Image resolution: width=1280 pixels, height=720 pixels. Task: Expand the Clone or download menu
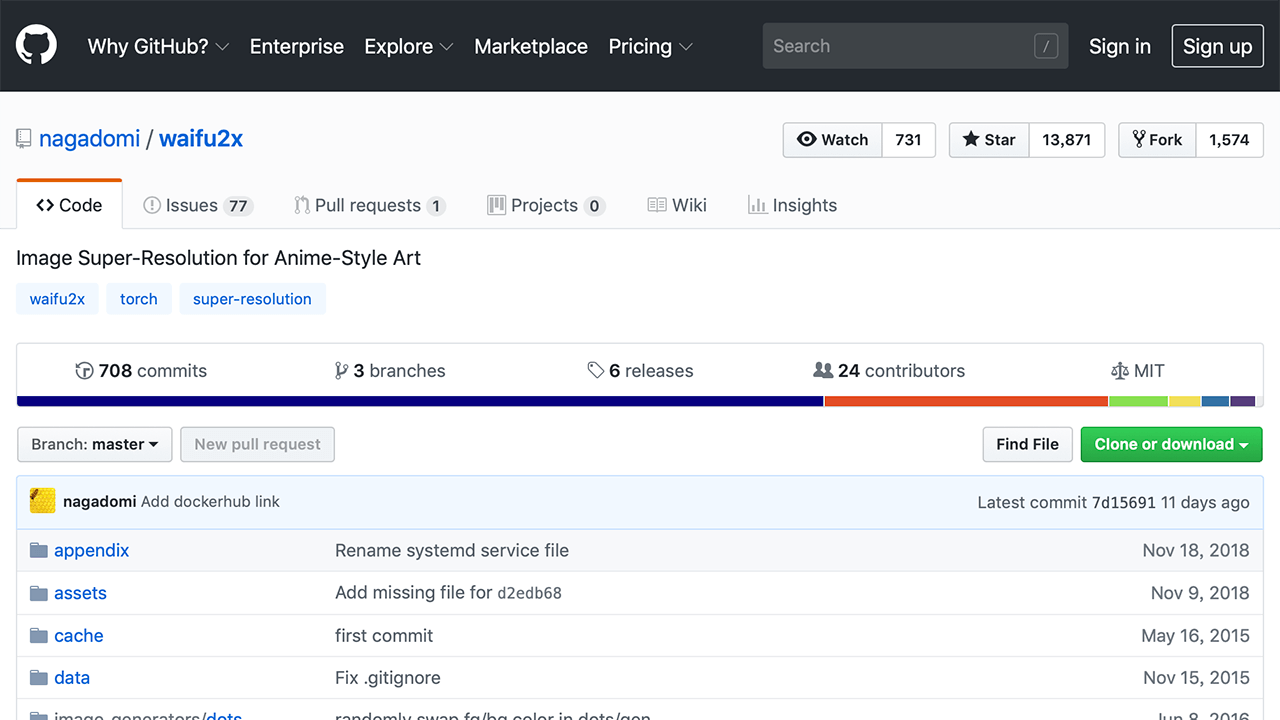coord(1171,444)
